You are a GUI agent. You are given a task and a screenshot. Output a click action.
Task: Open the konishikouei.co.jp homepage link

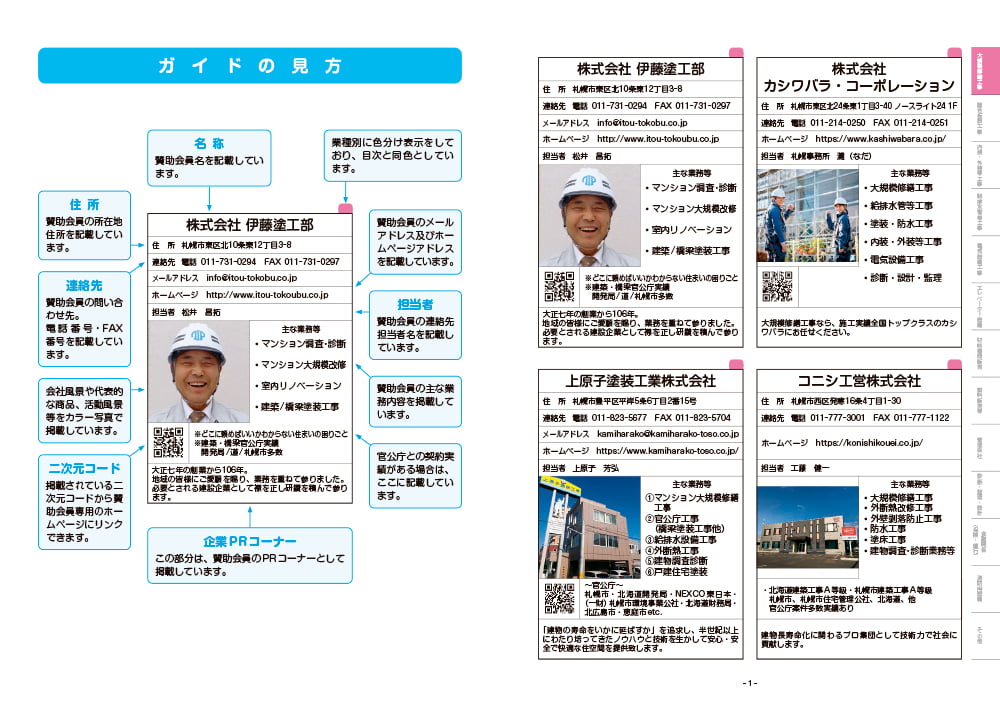869,442
